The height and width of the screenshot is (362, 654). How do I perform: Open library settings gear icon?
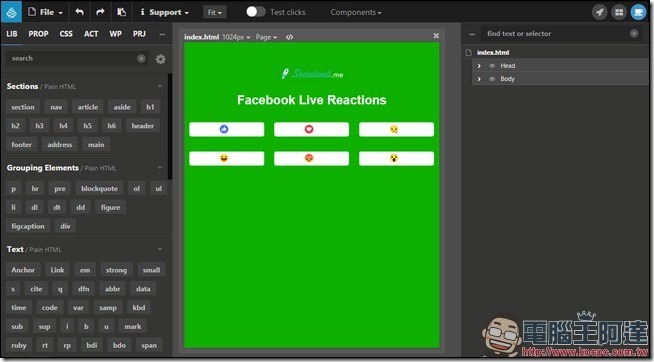(x=161, y=59)
